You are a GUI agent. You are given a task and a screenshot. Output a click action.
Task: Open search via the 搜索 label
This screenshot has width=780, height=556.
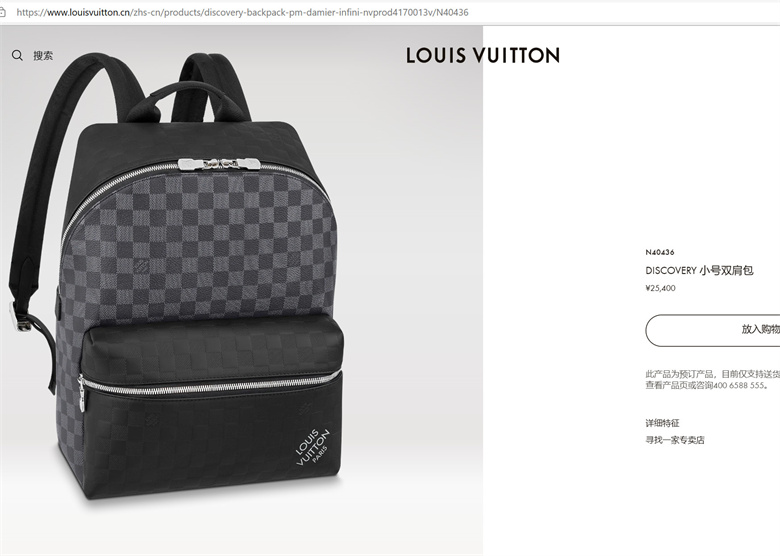tap(43, 56)
